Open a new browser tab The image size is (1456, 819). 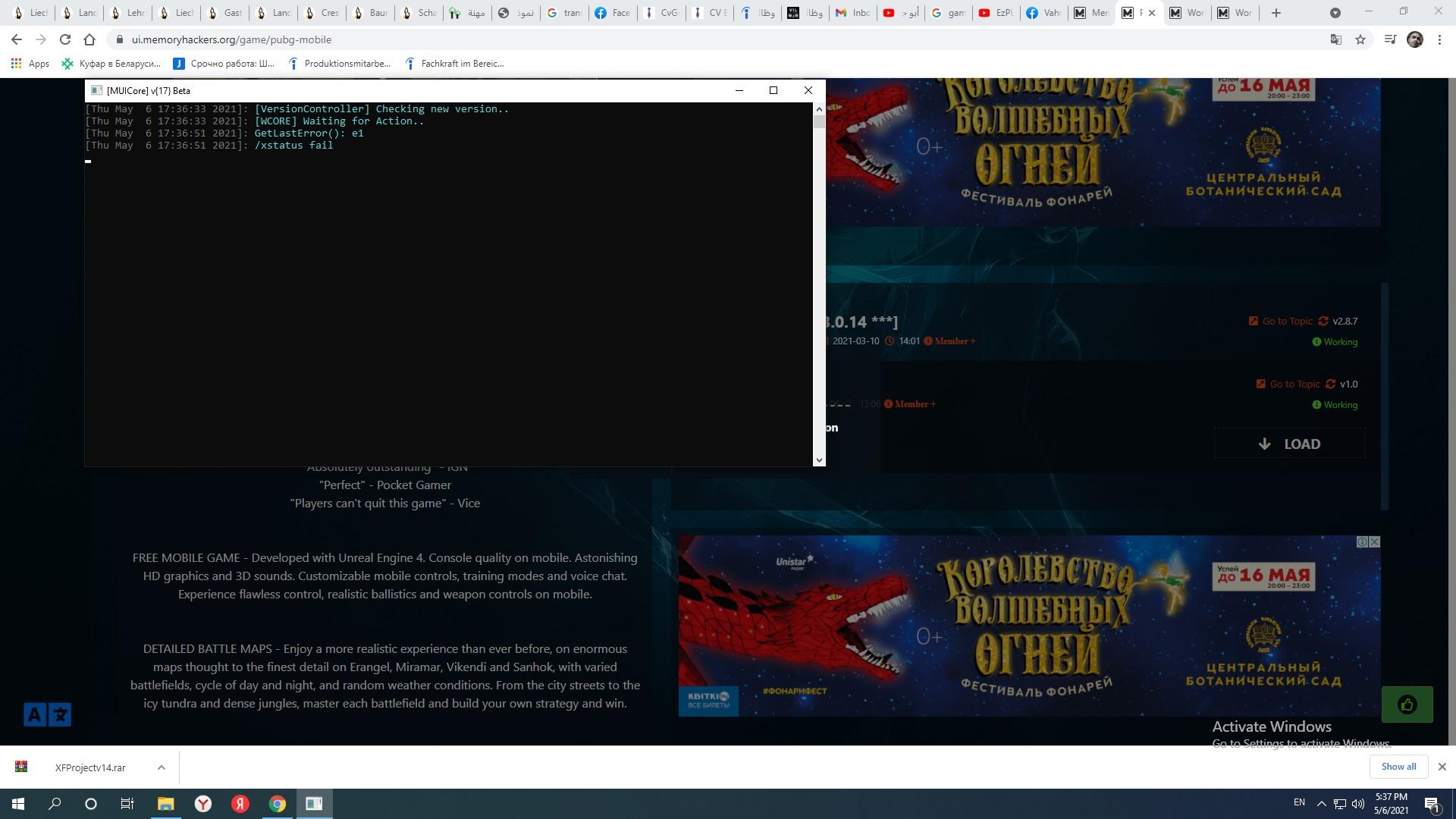[1276, 13]
